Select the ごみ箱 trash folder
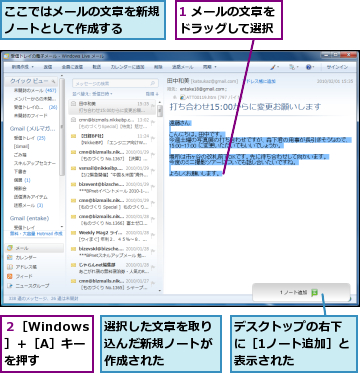Screen dimensions: 360x373 pyautogui.click(x=20, y=155)
